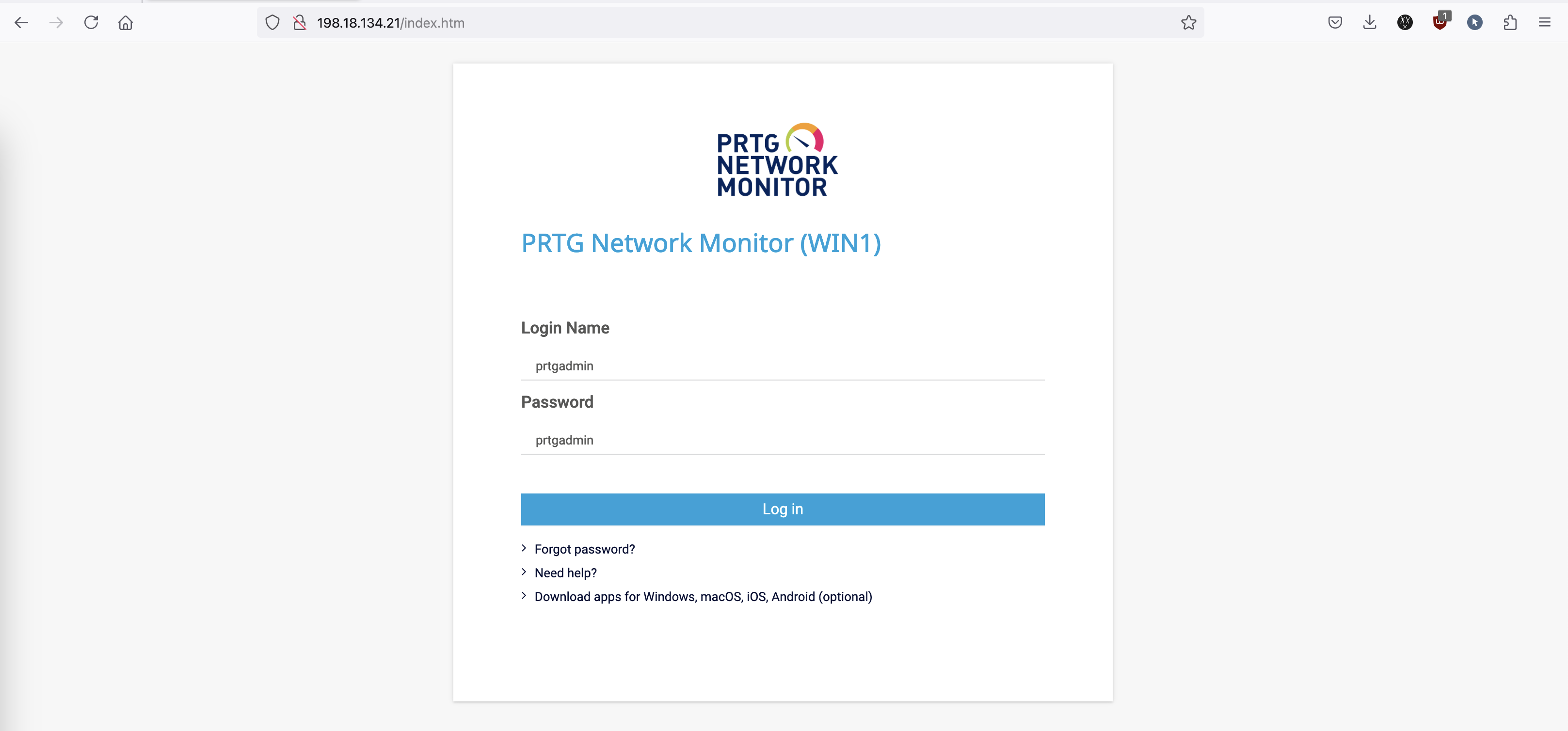Click the browser forward arrow
The height and width of the screenshot is (731, 1568).
pos(56,22)
